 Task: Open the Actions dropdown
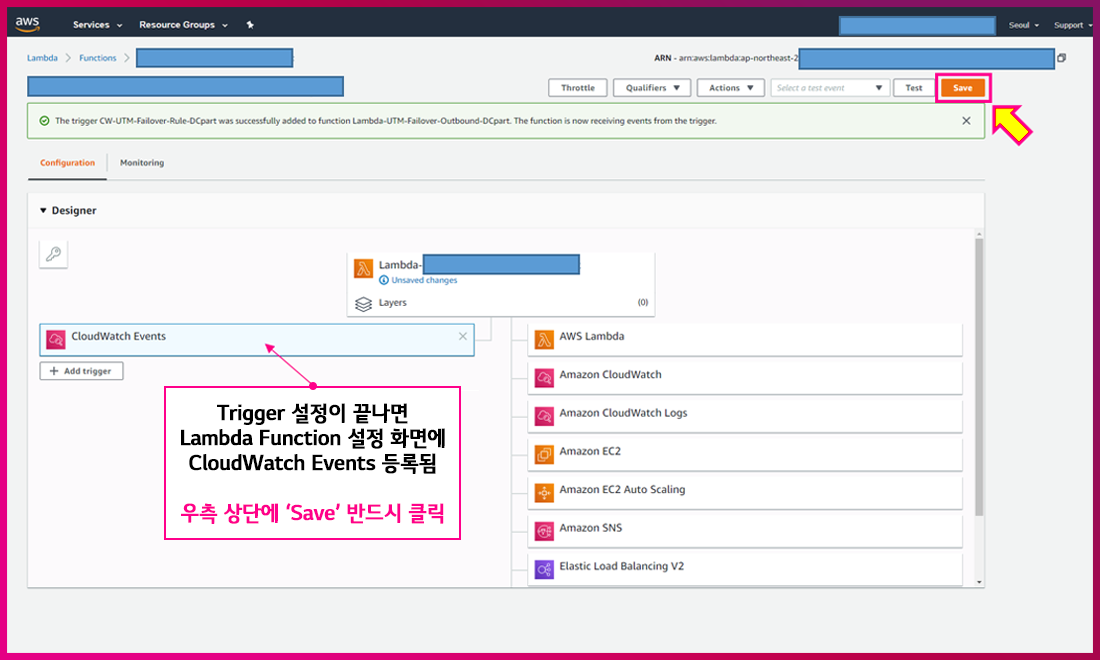(730, 88)
